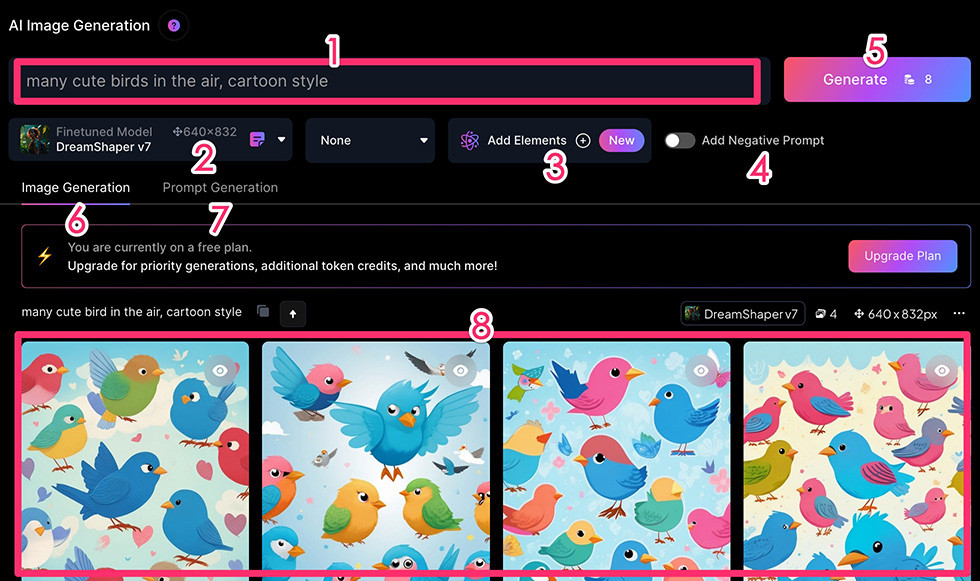The height and width of the screenshot is (581, 980).
Task: Click the purple prompt notes icon in the model selector
Action: (x=257, y=139)
